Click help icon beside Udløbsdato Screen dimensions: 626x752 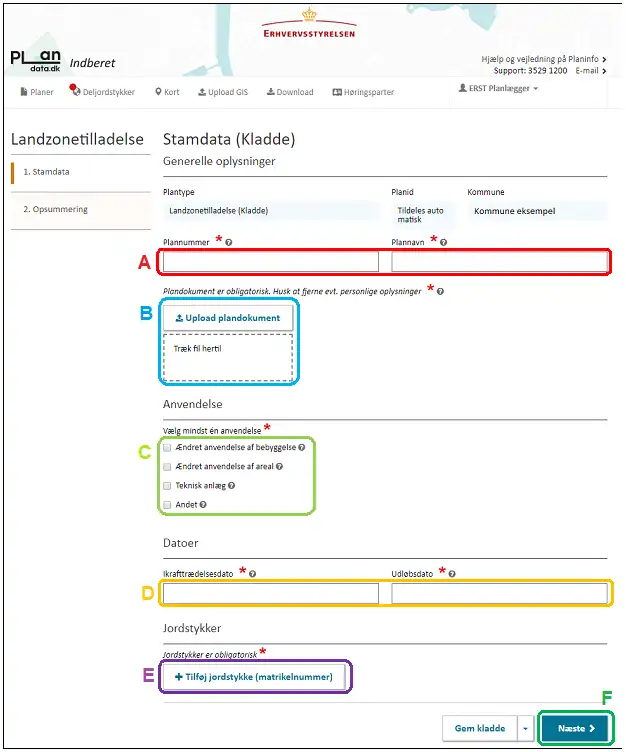tap(452, 574)
